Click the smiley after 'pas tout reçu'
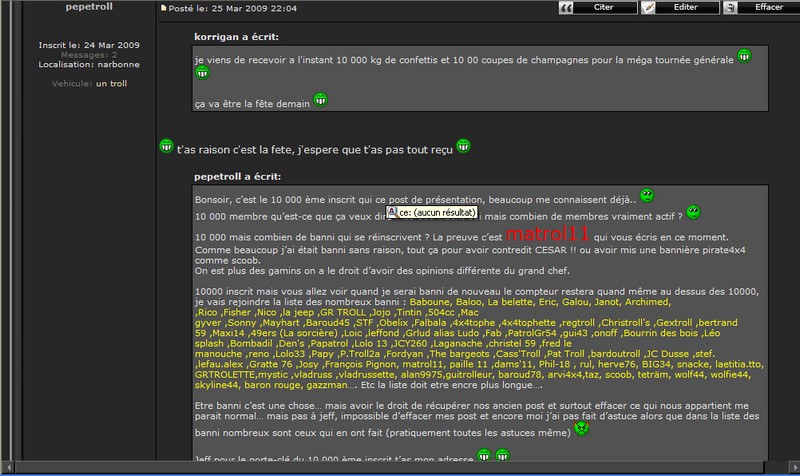Image resolution: width=800 pixels, height=476 pixels. click(x=463, y=146)
